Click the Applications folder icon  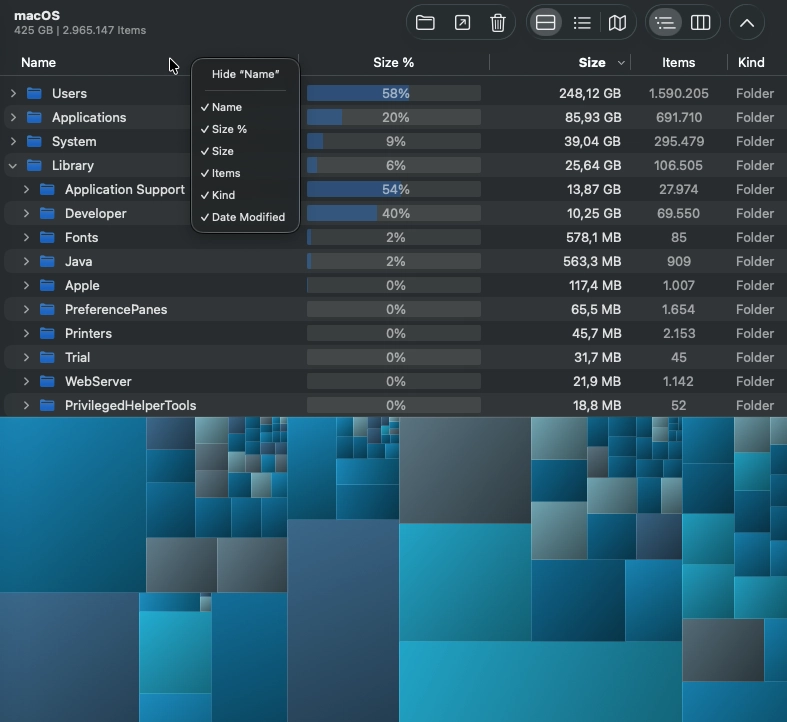[x=34, y=117]
